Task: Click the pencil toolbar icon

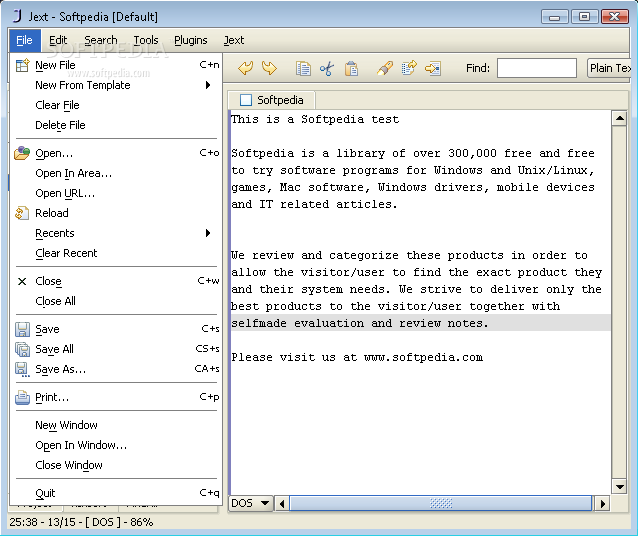Action: (385, 68)
